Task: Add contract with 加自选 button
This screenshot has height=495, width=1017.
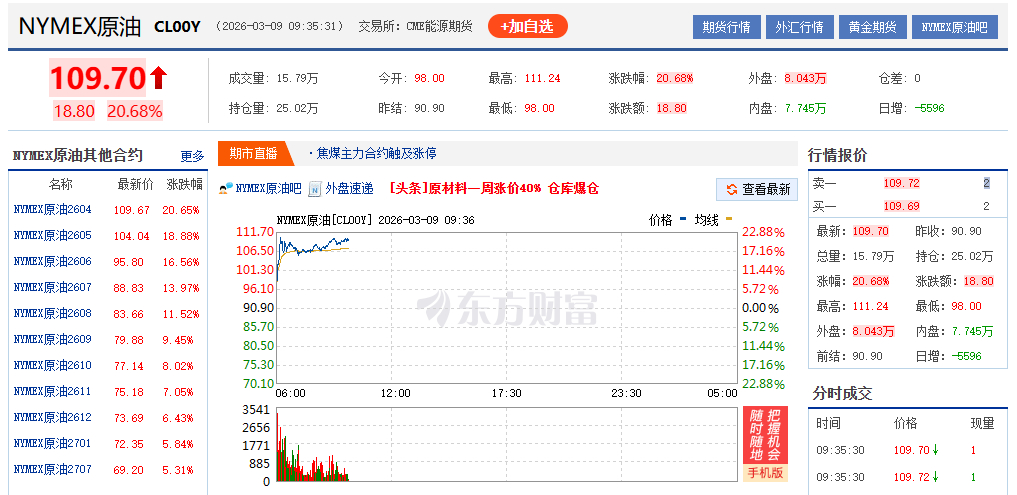Action: click(527, 27)
